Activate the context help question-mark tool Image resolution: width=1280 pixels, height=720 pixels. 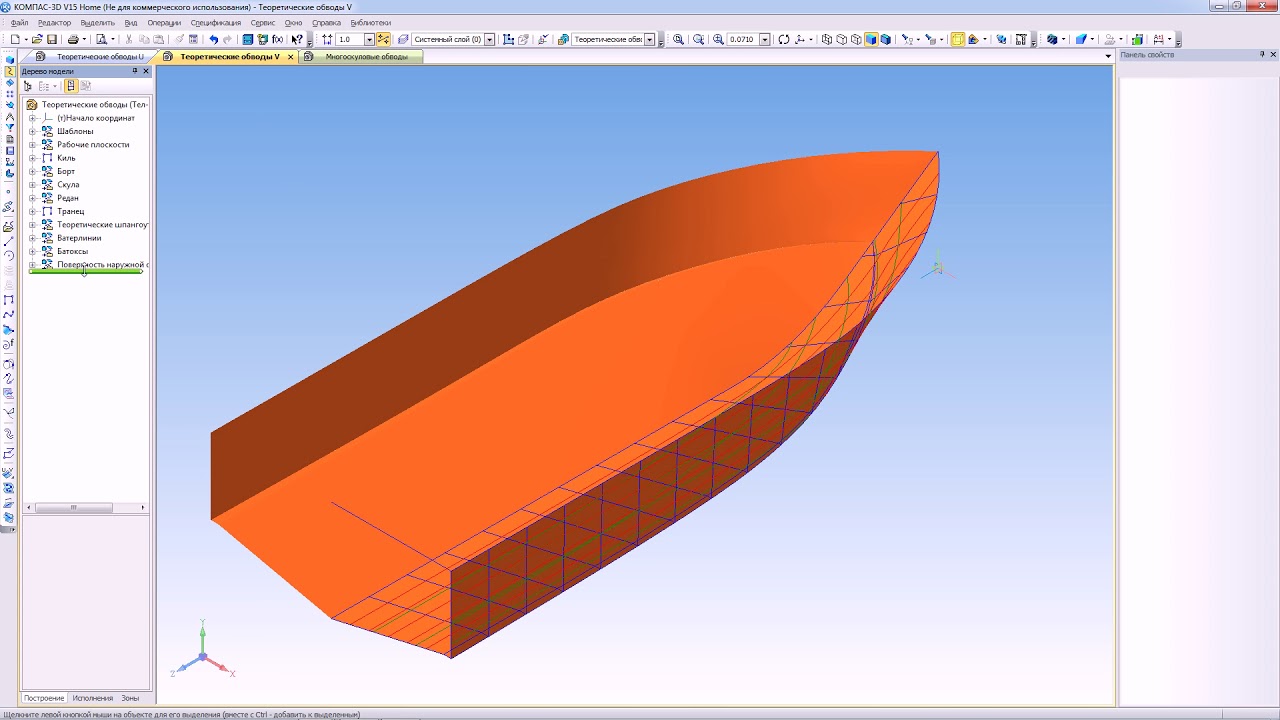click(297, 40)
